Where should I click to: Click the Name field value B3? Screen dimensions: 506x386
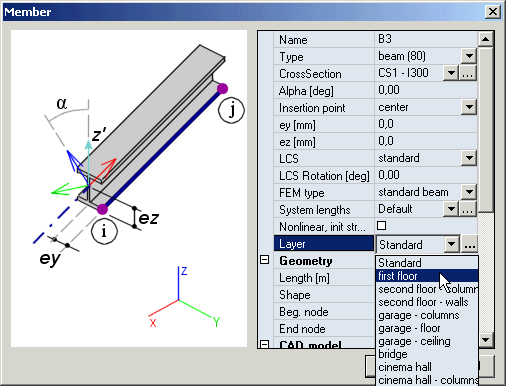pos(426,39)
